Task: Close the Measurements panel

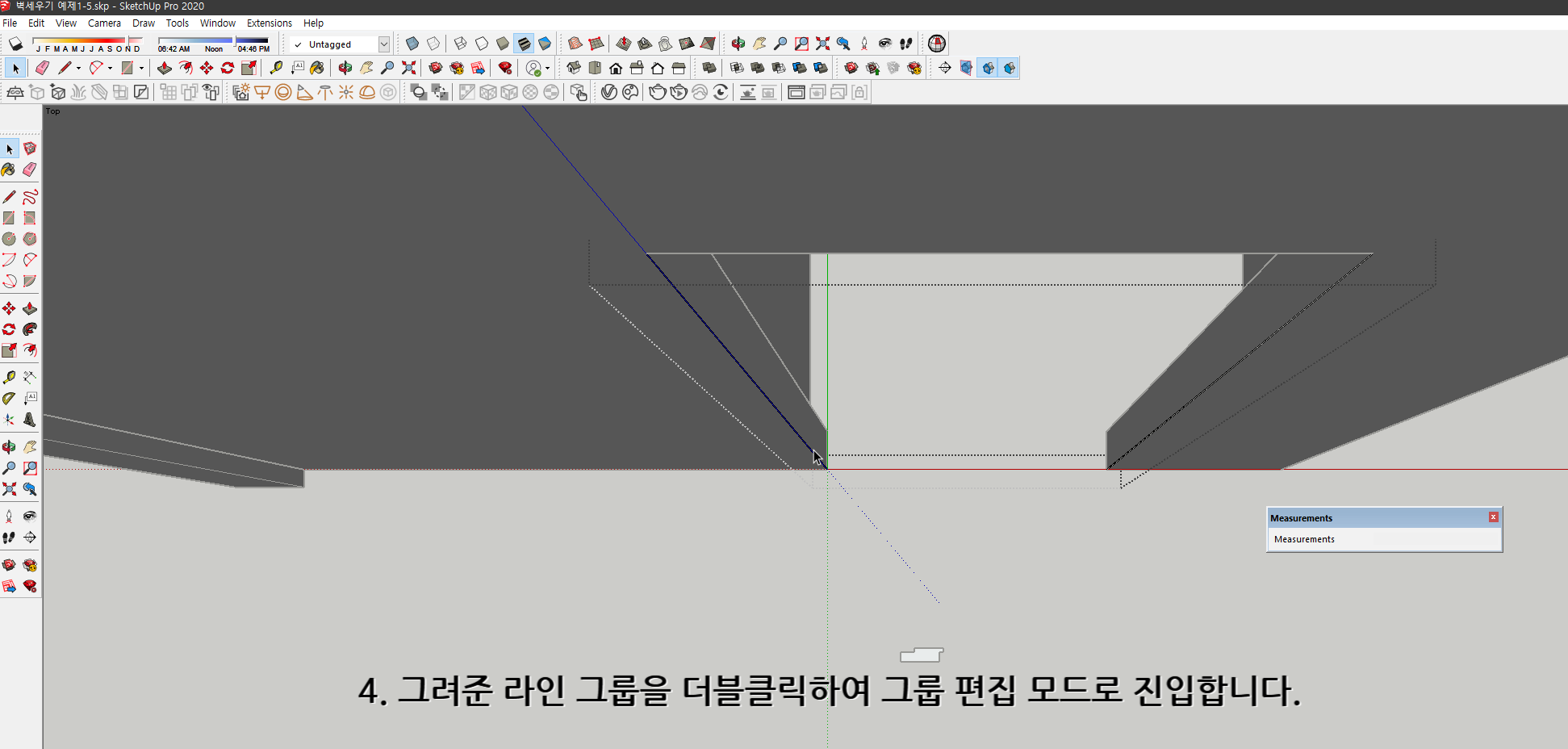Action: coord(1494,517)
